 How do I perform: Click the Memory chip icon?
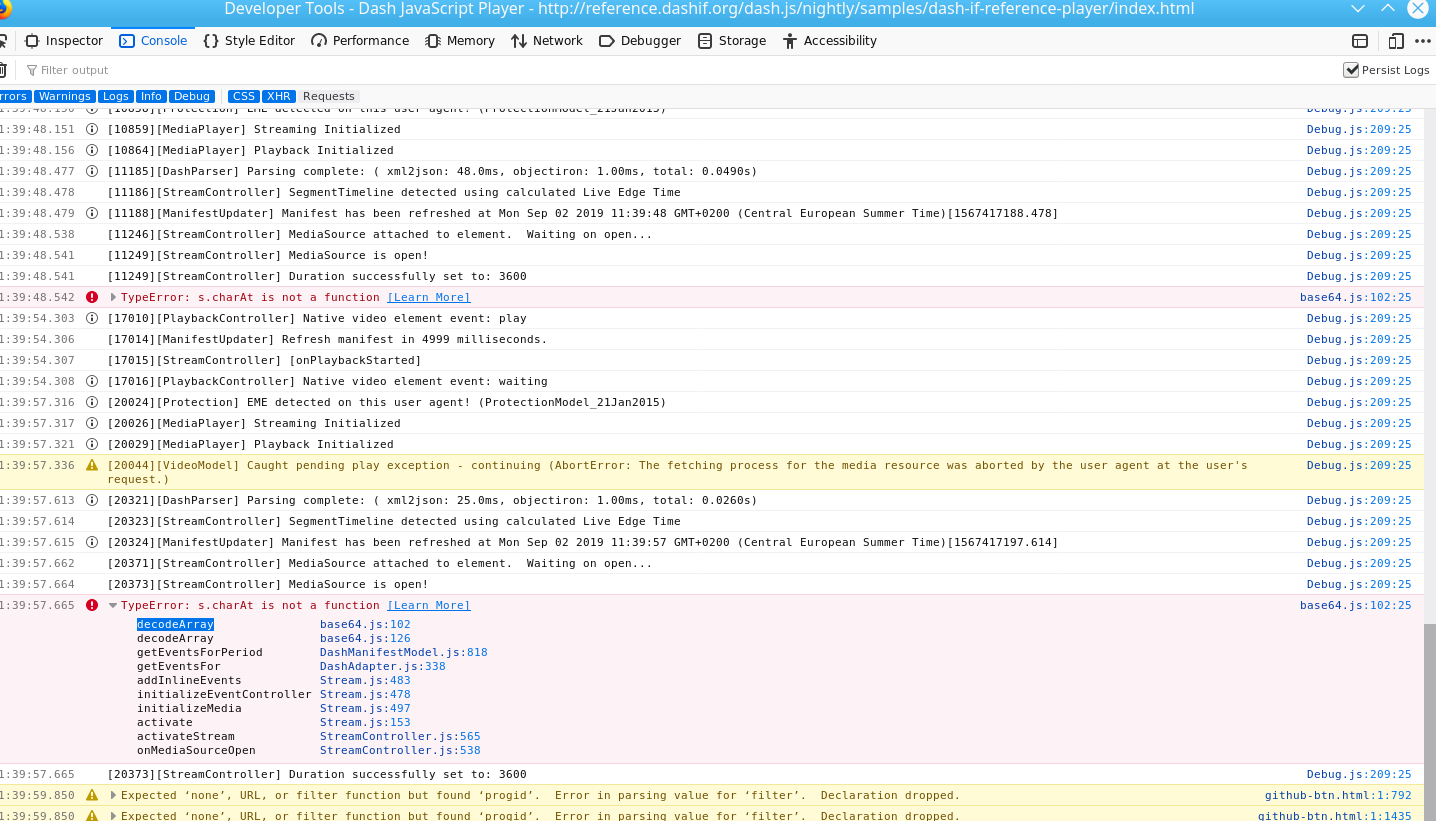pyautogui.click(x=433, y=41)
